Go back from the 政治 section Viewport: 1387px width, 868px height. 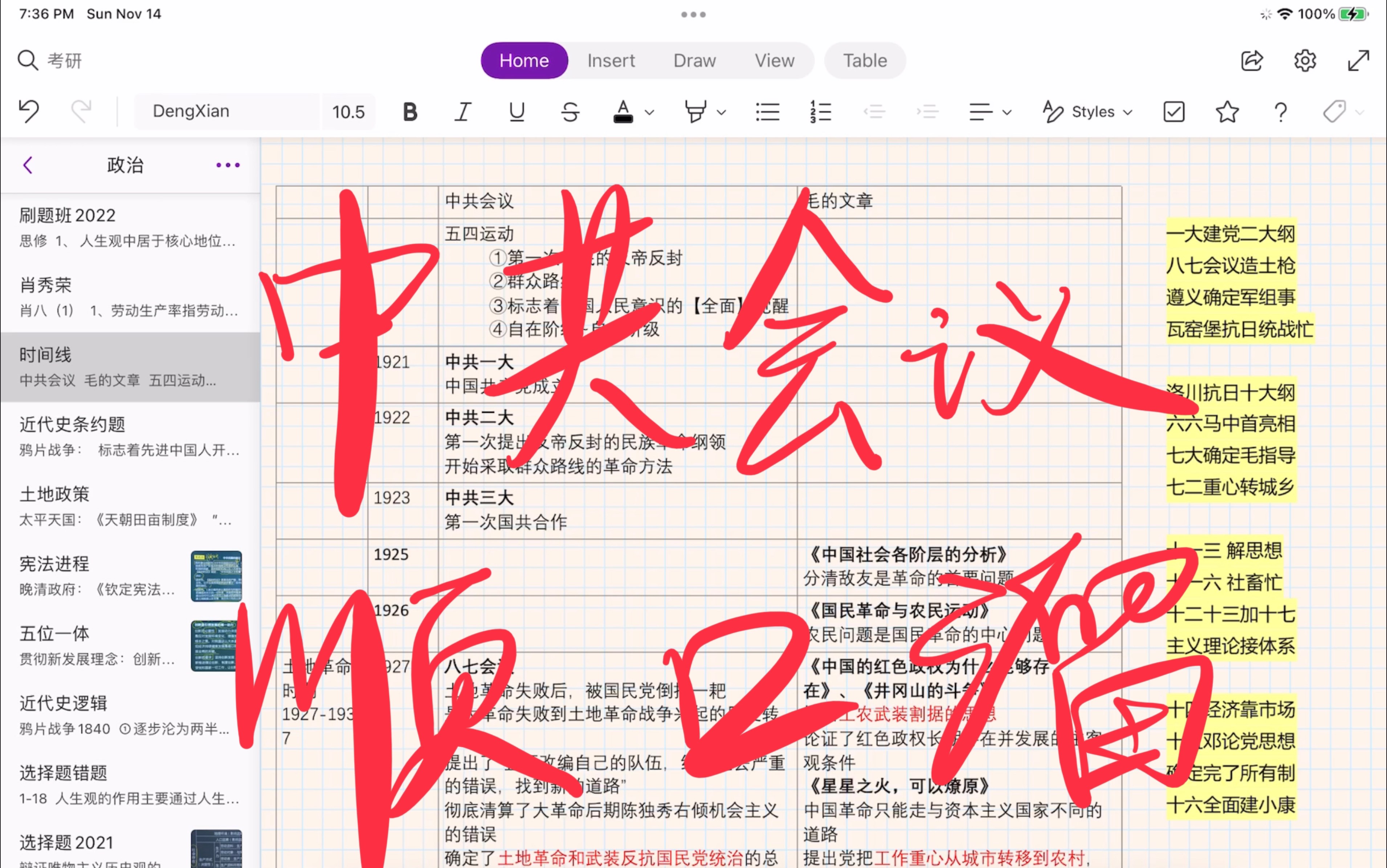[28, 165]
